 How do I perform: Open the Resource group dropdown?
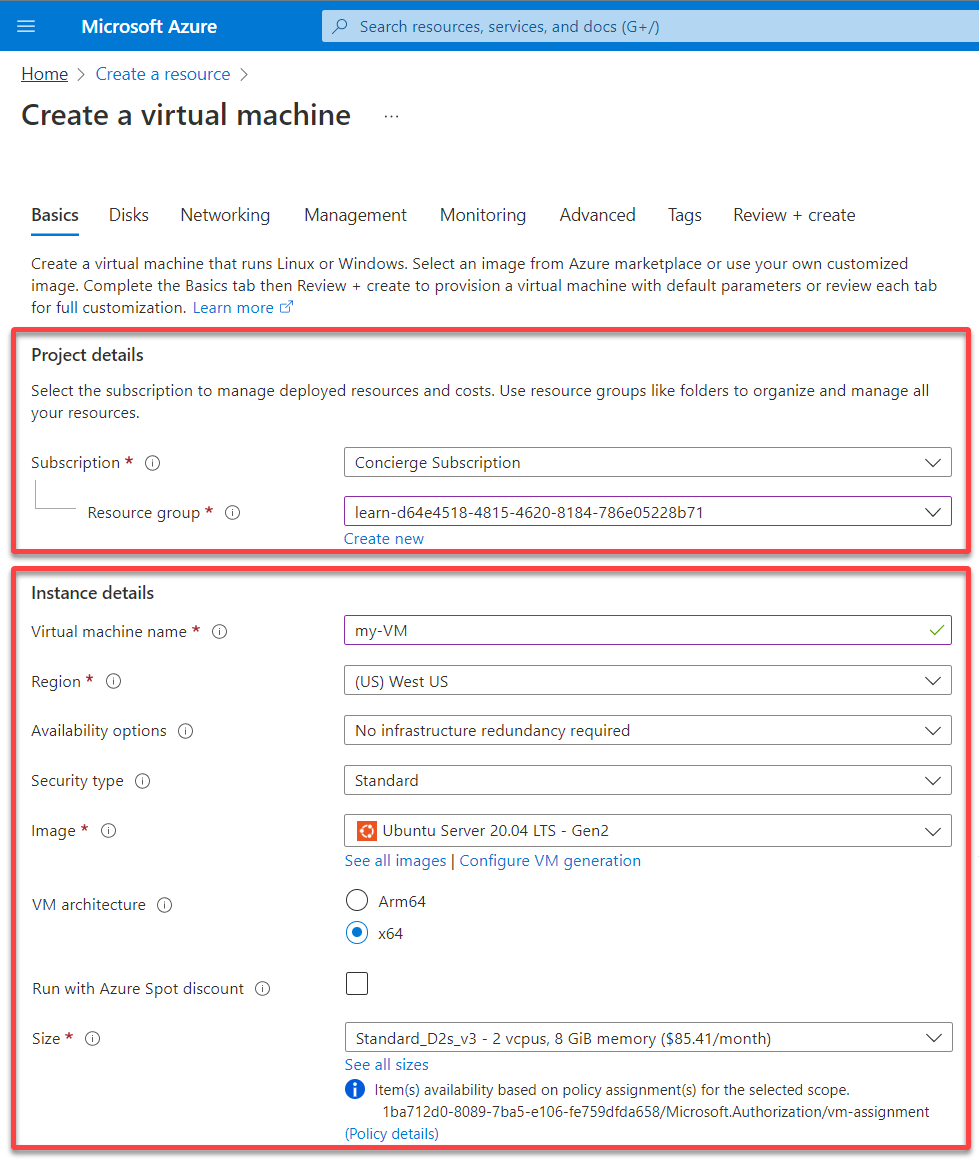[x=648, y=511]
